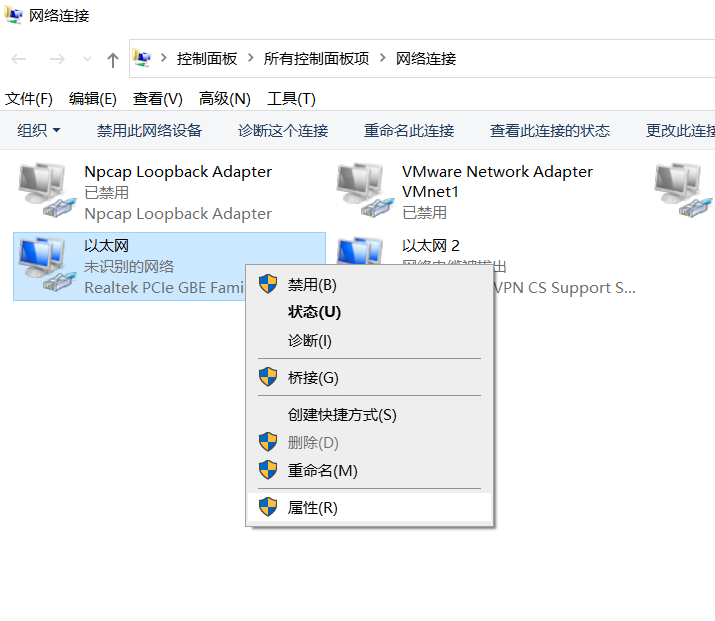Open the recent locations dropdown arrow
Viewport: 715px width, 621px height.
tap(87, 59)
